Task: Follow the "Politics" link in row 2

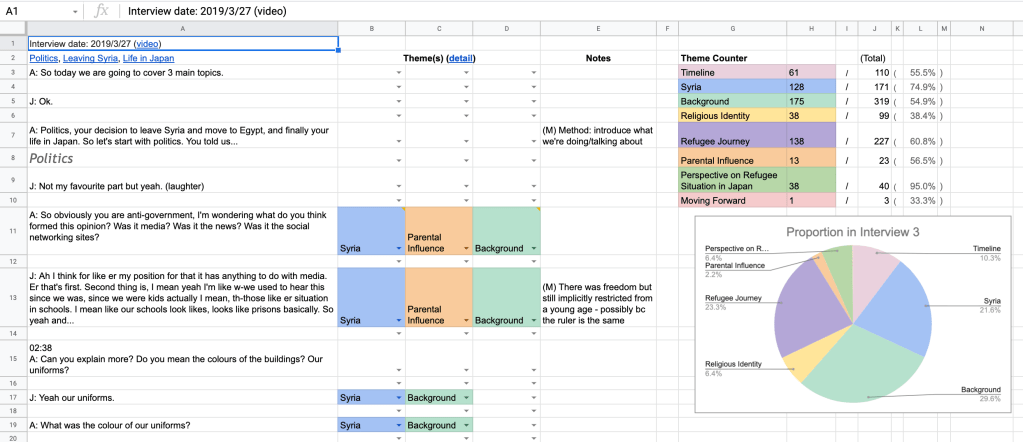Action: (43, 58)
